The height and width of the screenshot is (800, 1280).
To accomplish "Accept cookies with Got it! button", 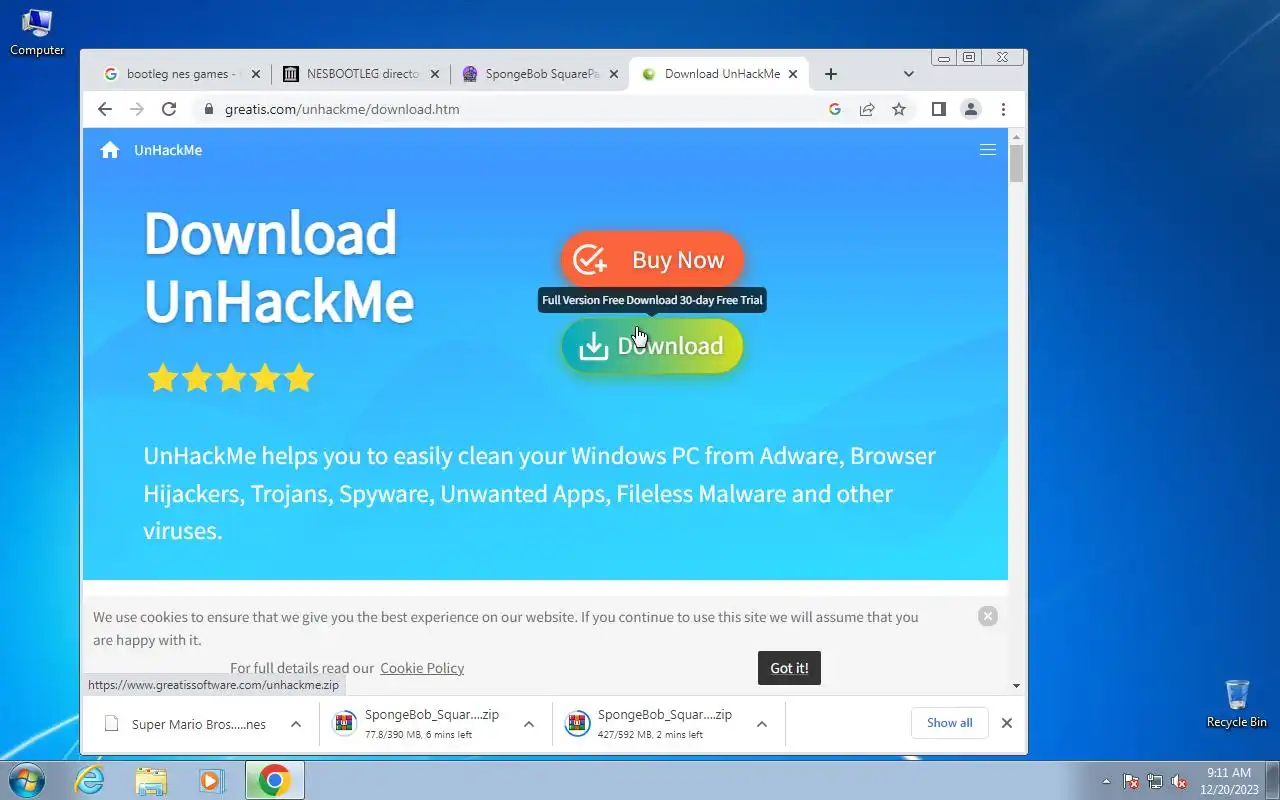I will coord(789,668).
